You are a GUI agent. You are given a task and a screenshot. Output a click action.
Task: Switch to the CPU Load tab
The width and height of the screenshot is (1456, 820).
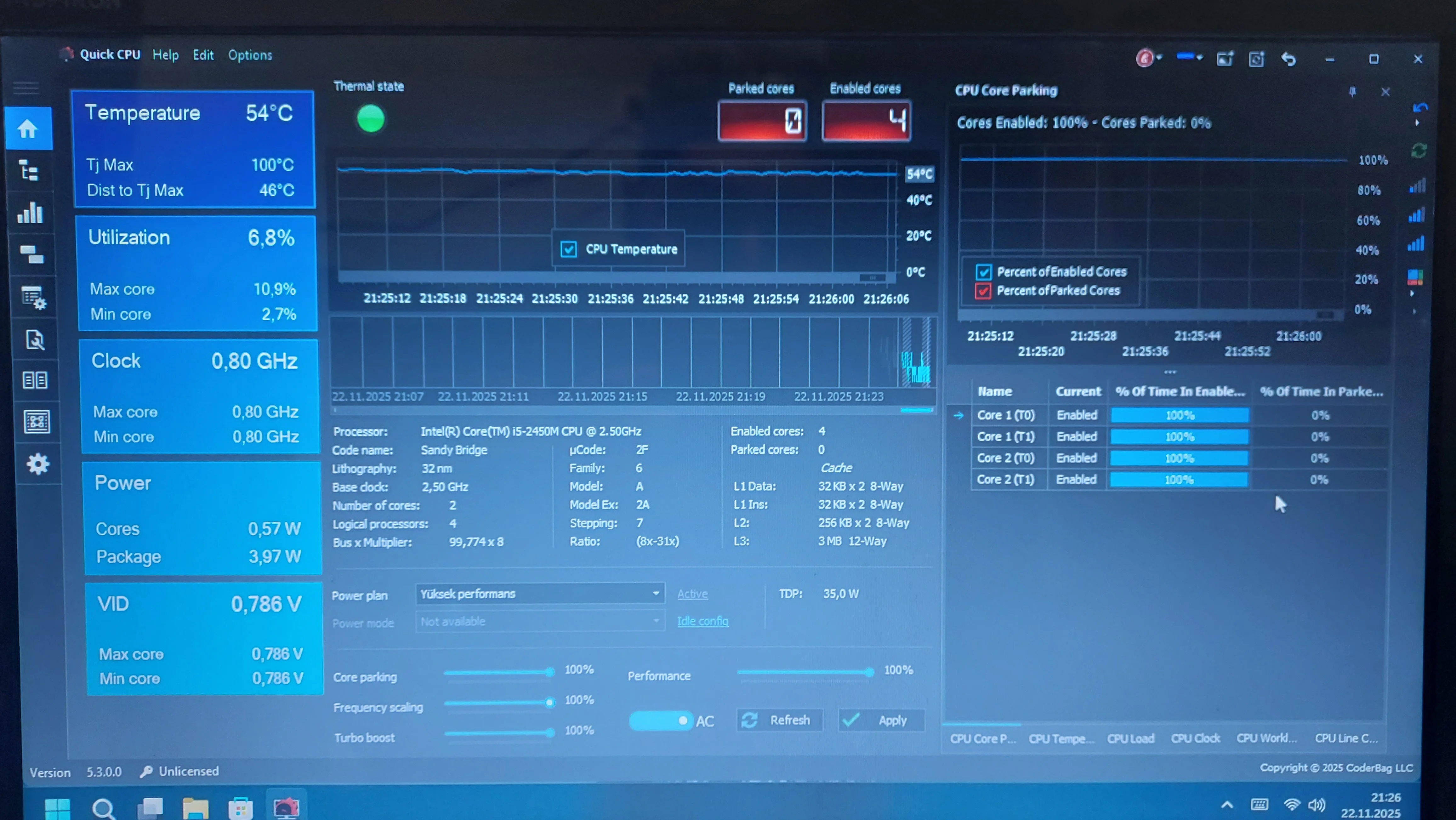click(1130, 738)
